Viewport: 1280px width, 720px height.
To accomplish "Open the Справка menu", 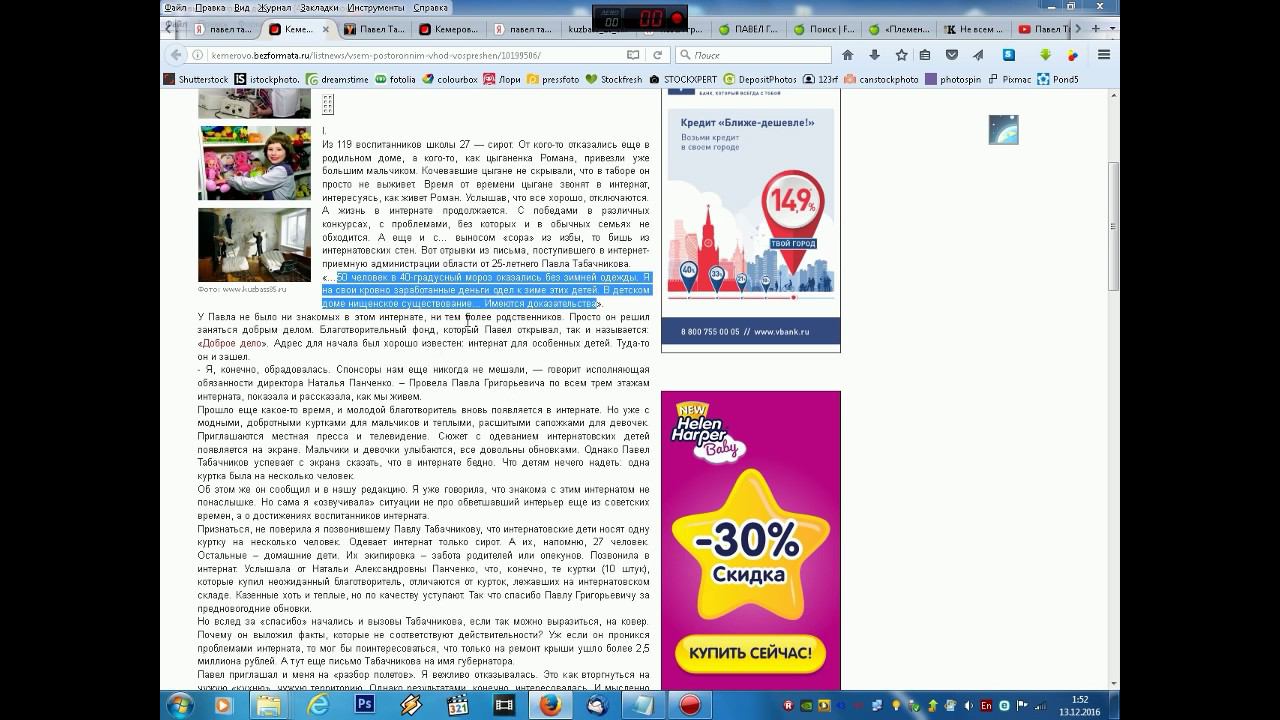I will point(431,8).
